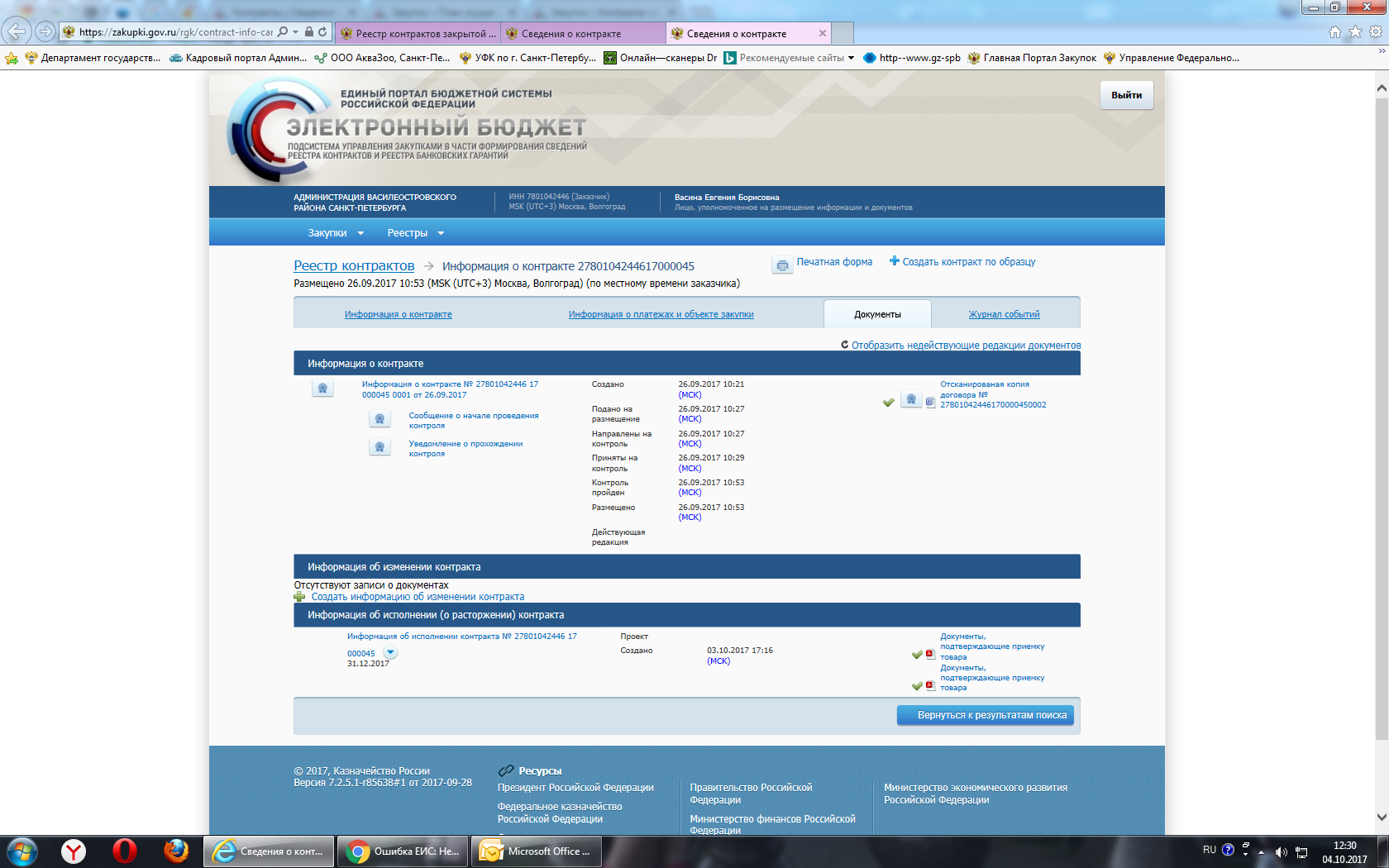The height and width of the screenshot is (868, 1389).
Task: Open the Информация о контракте № 27801042446 17 link
Action: [450, 389]
